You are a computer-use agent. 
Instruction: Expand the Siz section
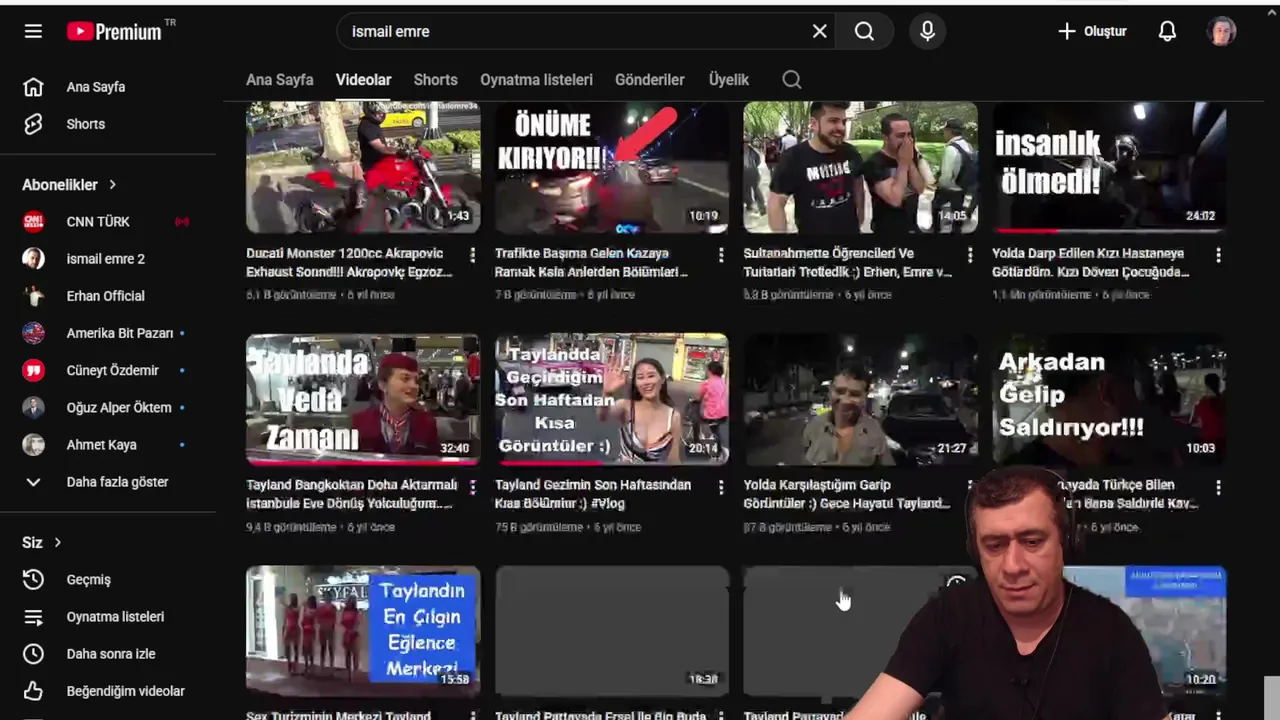click(x=42, y=542)
